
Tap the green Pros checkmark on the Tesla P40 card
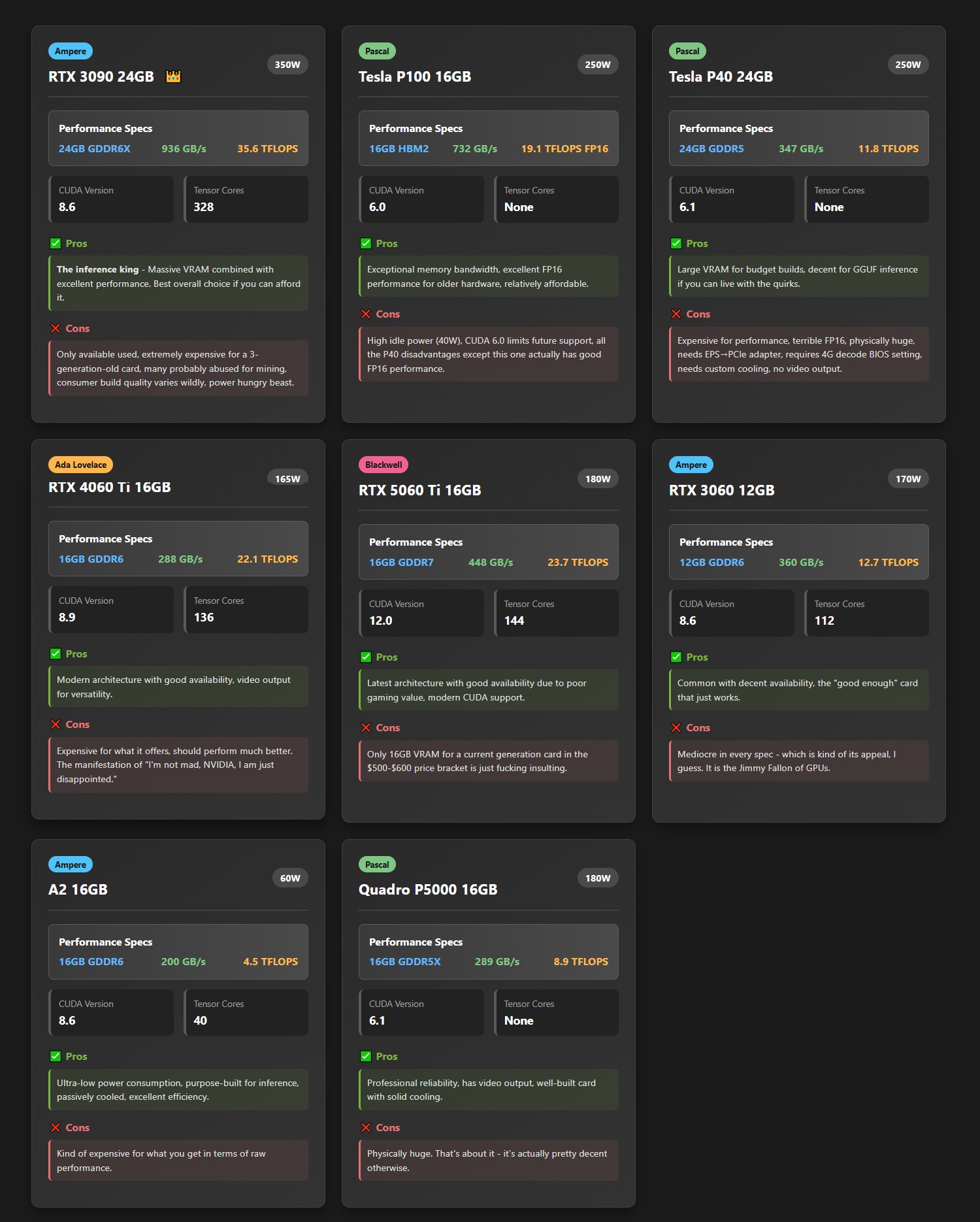676,243
